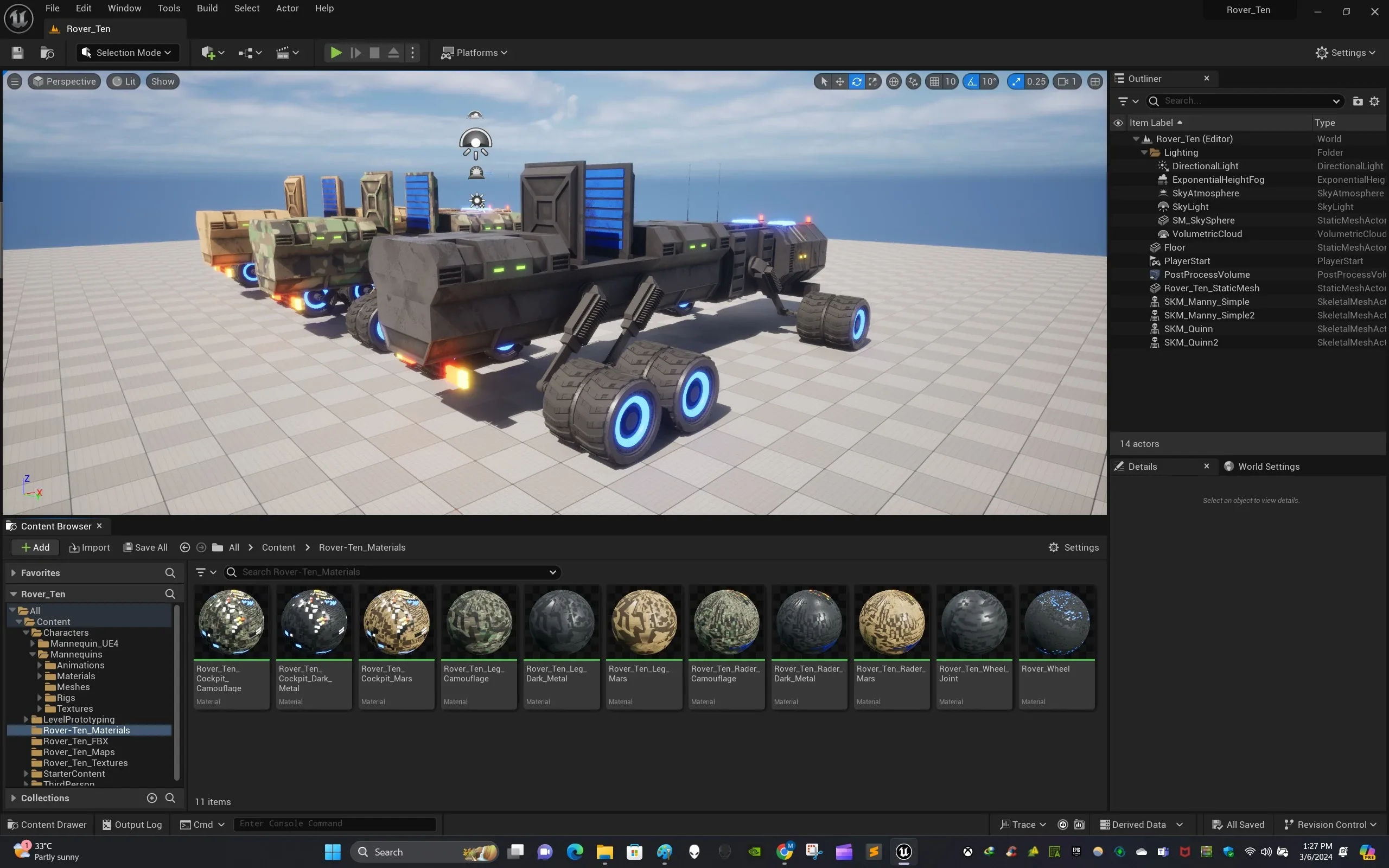
Task: Open Windows Start menu on taskbar
Action: tap(332, 852)
